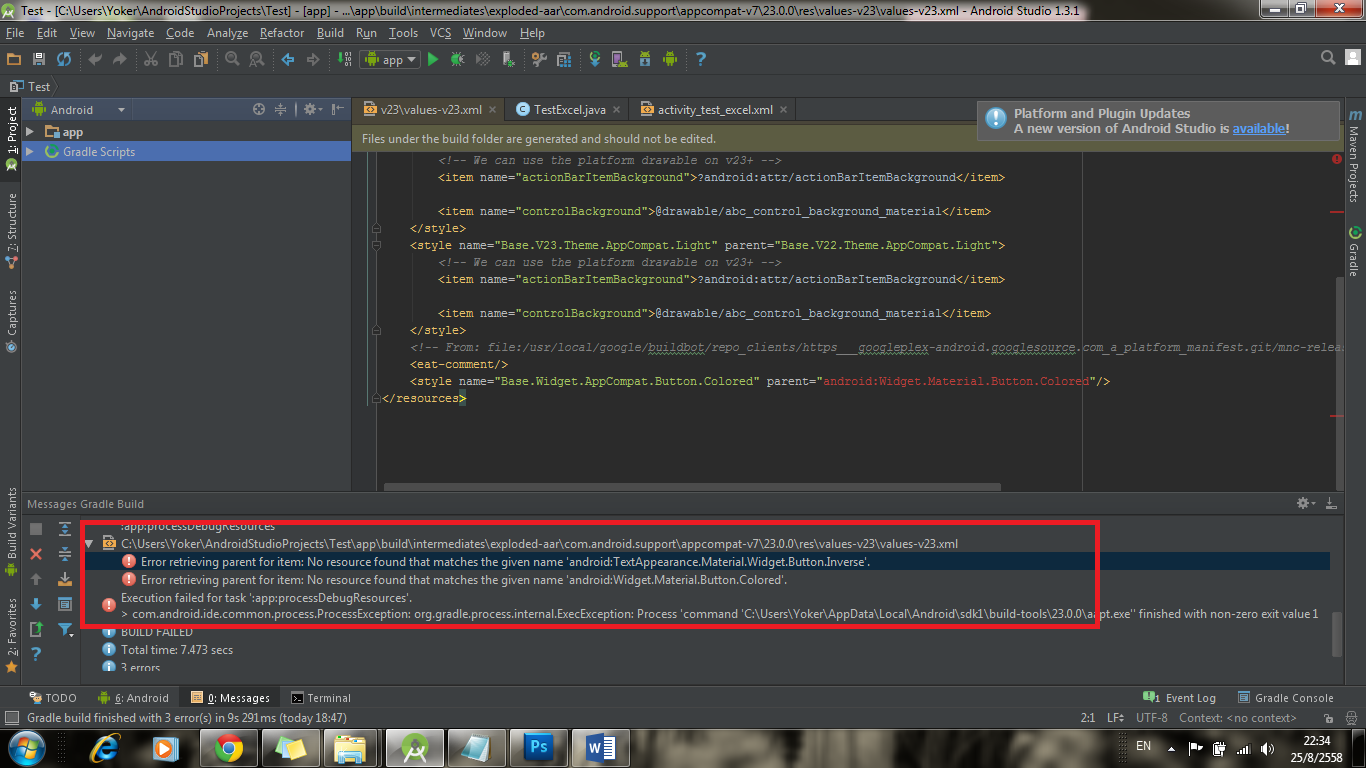Click Expand All in Messages panel
This screenshot has width=1366, height=768.
pyautogui.click(x=65, y=529)
